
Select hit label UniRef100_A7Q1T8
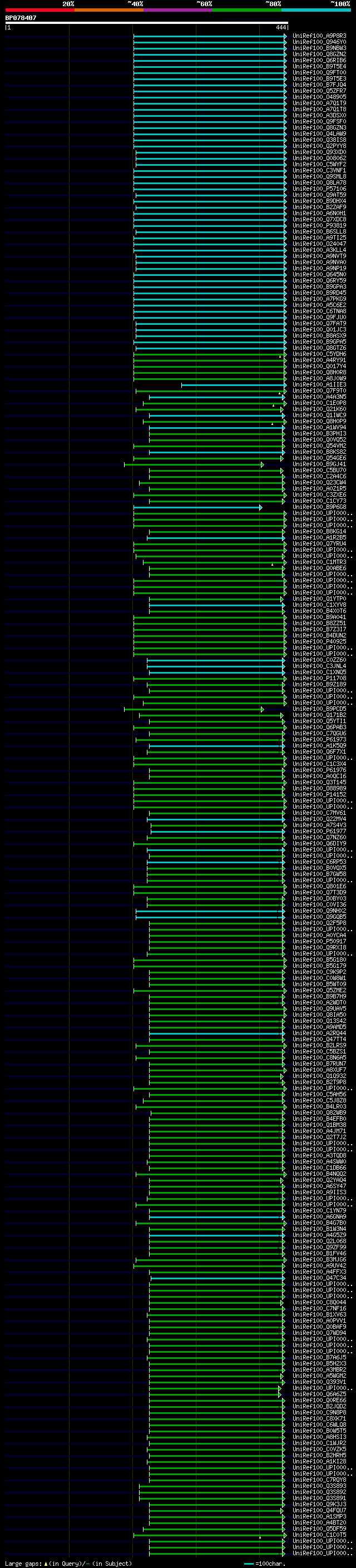click(x=319, y=109)
